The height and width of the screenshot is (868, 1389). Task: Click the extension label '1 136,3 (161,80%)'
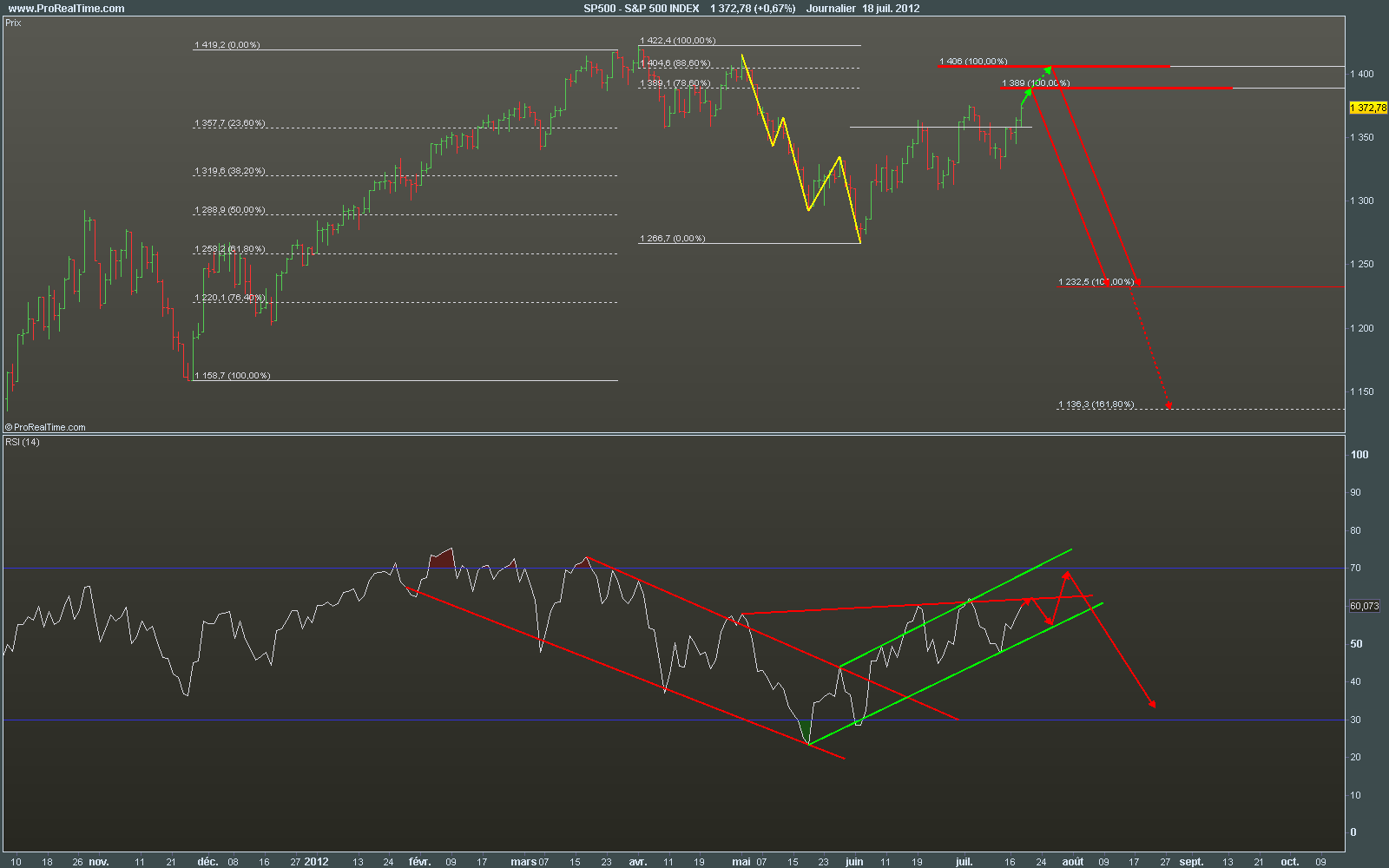point(1096,404)
